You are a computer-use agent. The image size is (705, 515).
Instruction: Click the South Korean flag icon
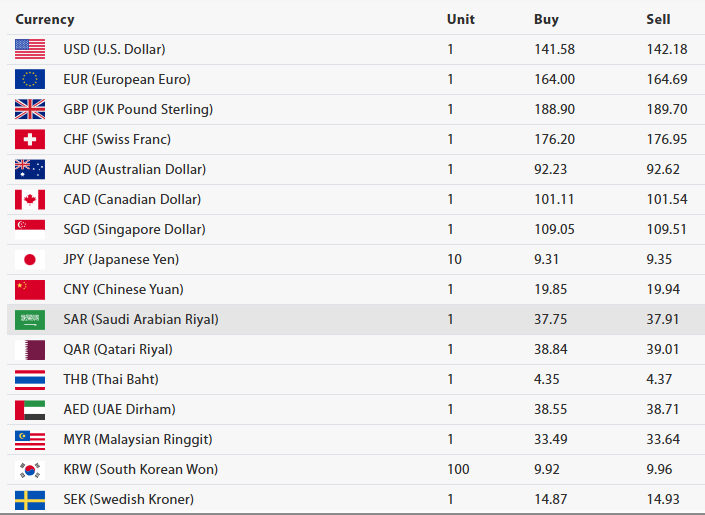tap(30, 469)
